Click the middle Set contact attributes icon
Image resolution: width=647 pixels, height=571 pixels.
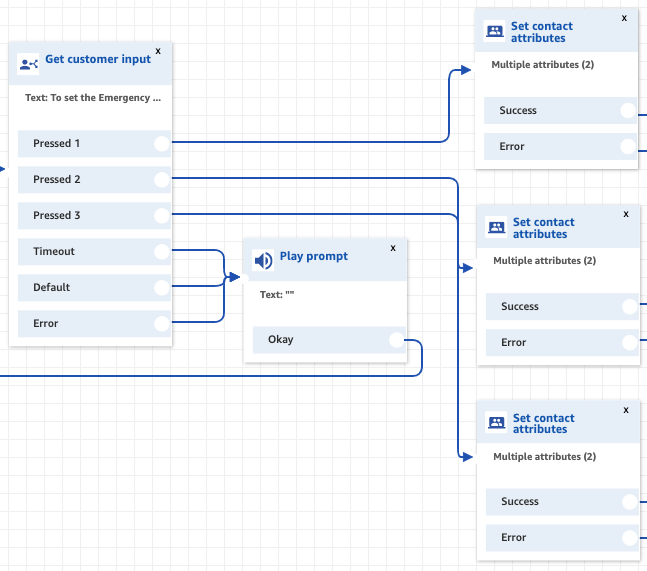click(x=496, y=227)
